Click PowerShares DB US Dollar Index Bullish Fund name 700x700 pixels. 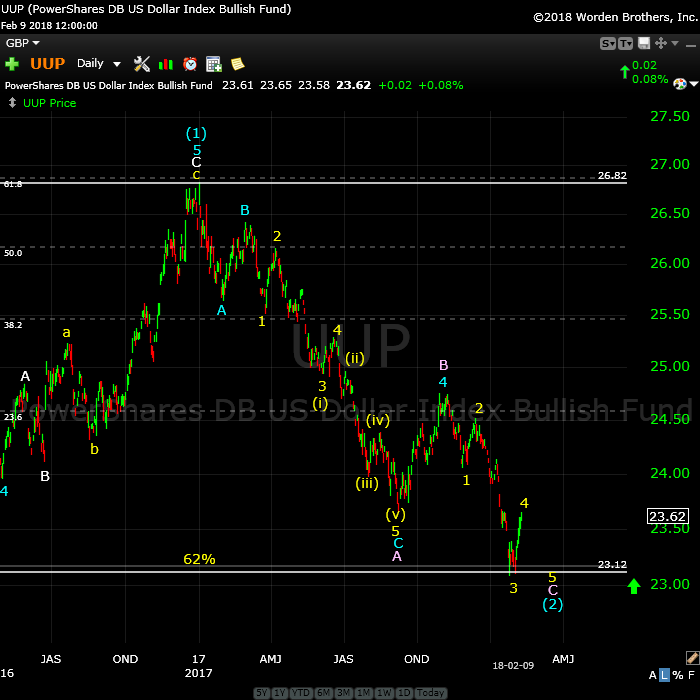(108, 85)
